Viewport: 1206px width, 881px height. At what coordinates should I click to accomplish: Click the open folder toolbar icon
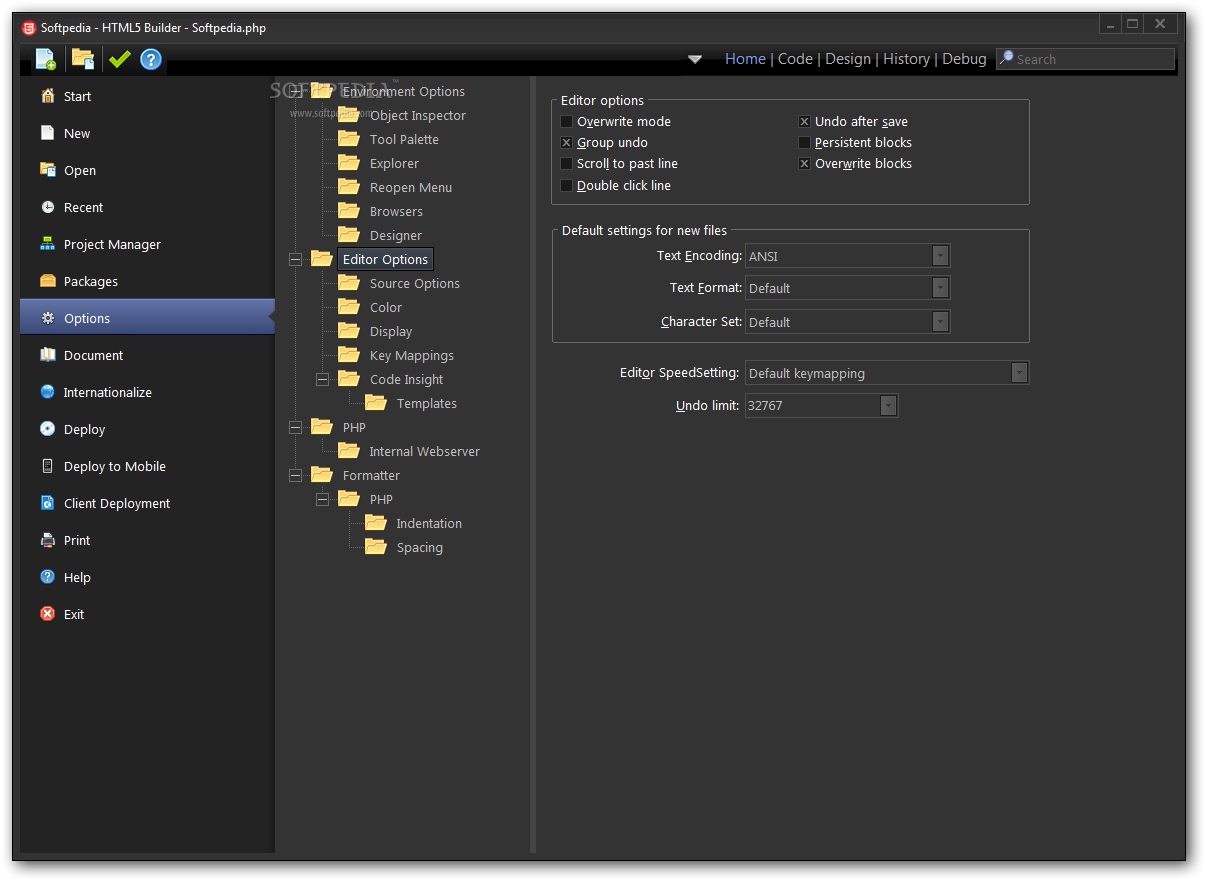pyautogui.click(x=83, y=59)
